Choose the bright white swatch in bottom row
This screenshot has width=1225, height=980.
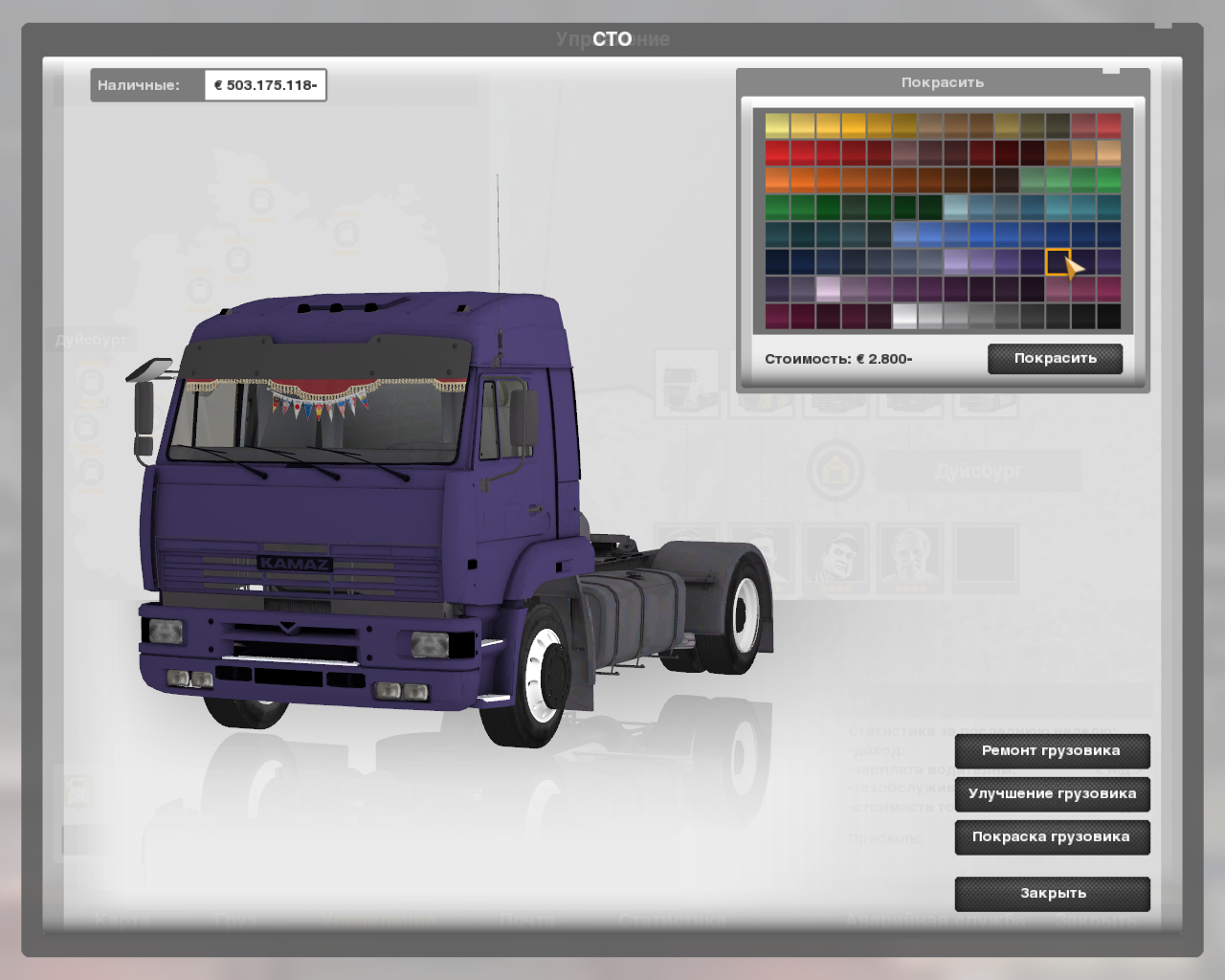pos(904,316)
